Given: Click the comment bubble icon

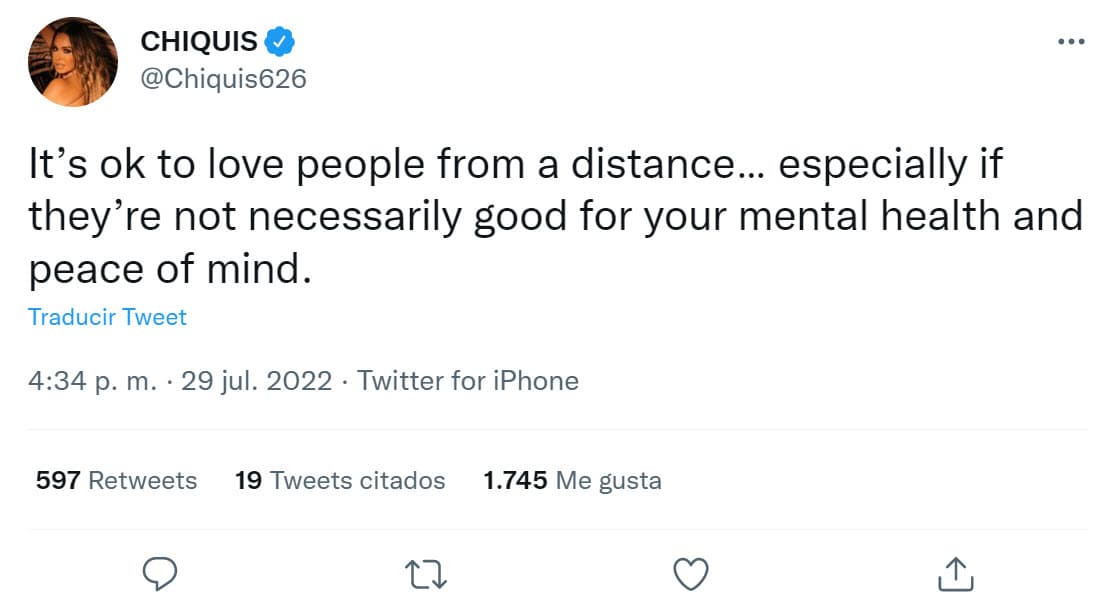Looking at the screenshot, I should click(160, 573).
